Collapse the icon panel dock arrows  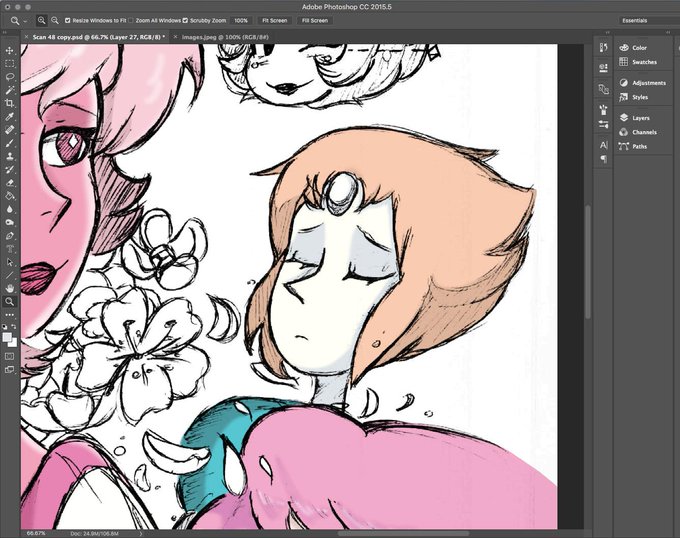(x=608, y=33)
